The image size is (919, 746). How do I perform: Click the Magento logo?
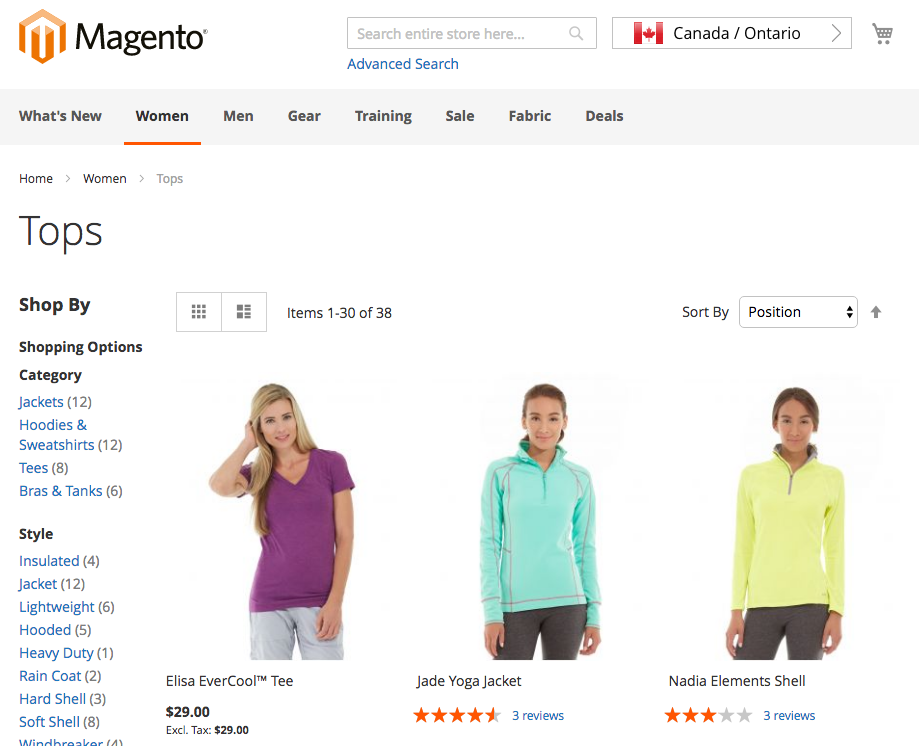113,36
